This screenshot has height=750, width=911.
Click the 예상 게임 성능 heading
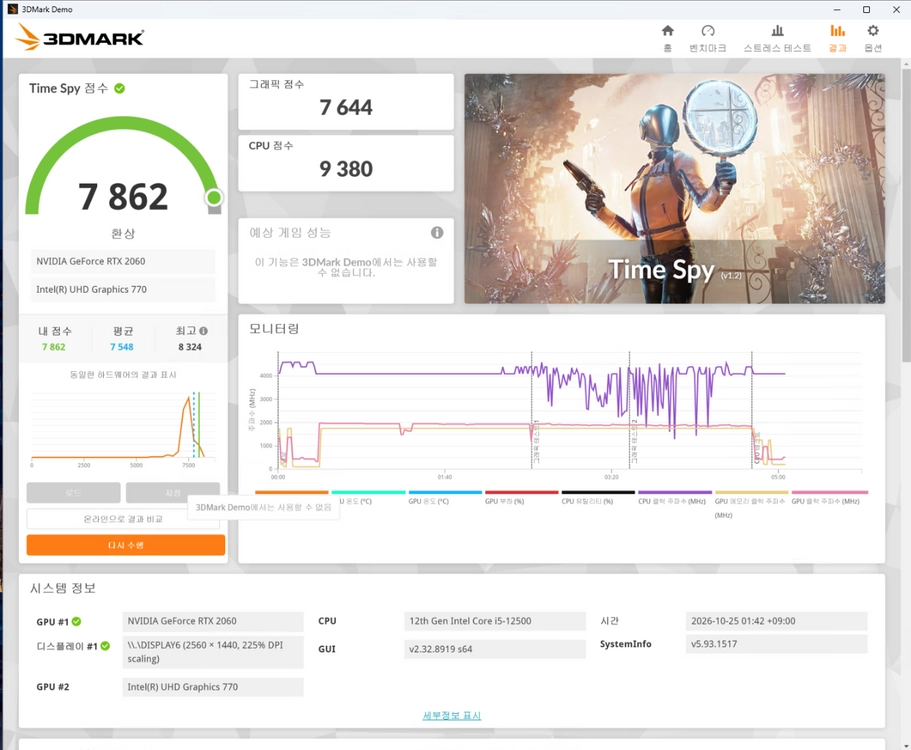[x=290, y=232]
